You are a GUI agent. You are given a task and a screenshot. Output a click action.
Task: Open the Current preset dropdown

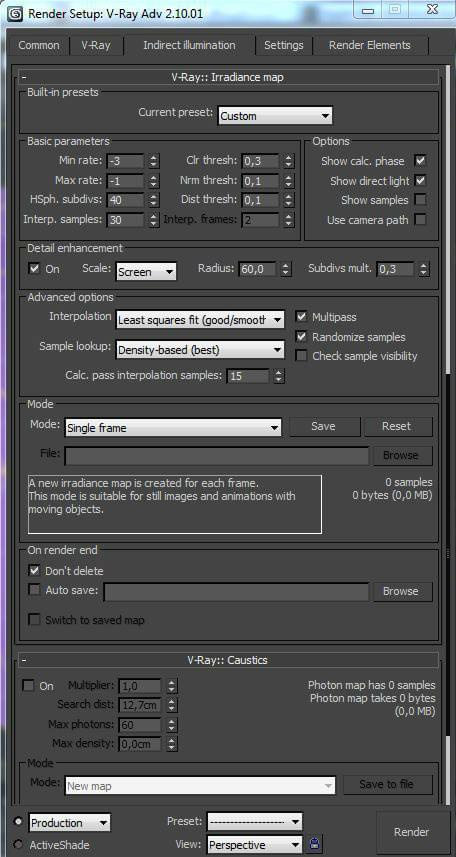point(275,116)
